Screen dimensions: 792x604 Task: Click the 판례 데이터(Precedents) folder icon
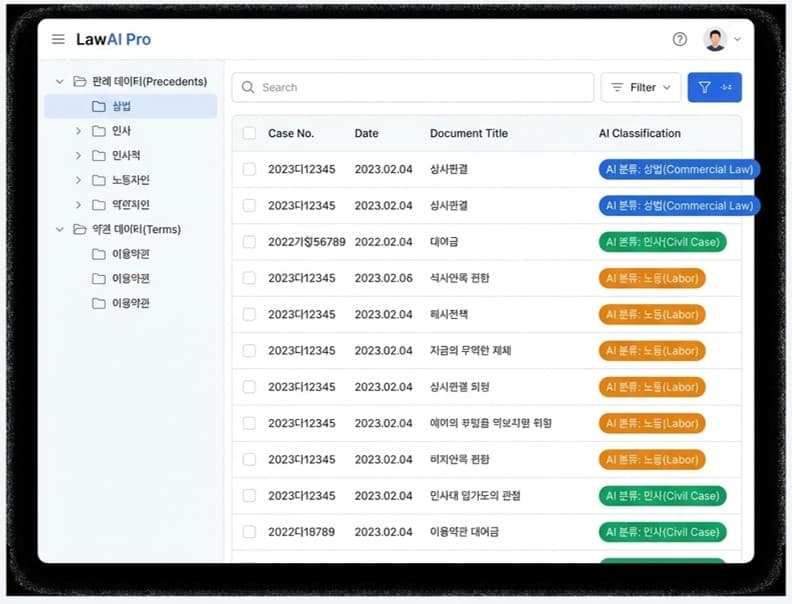coord(80,82)
